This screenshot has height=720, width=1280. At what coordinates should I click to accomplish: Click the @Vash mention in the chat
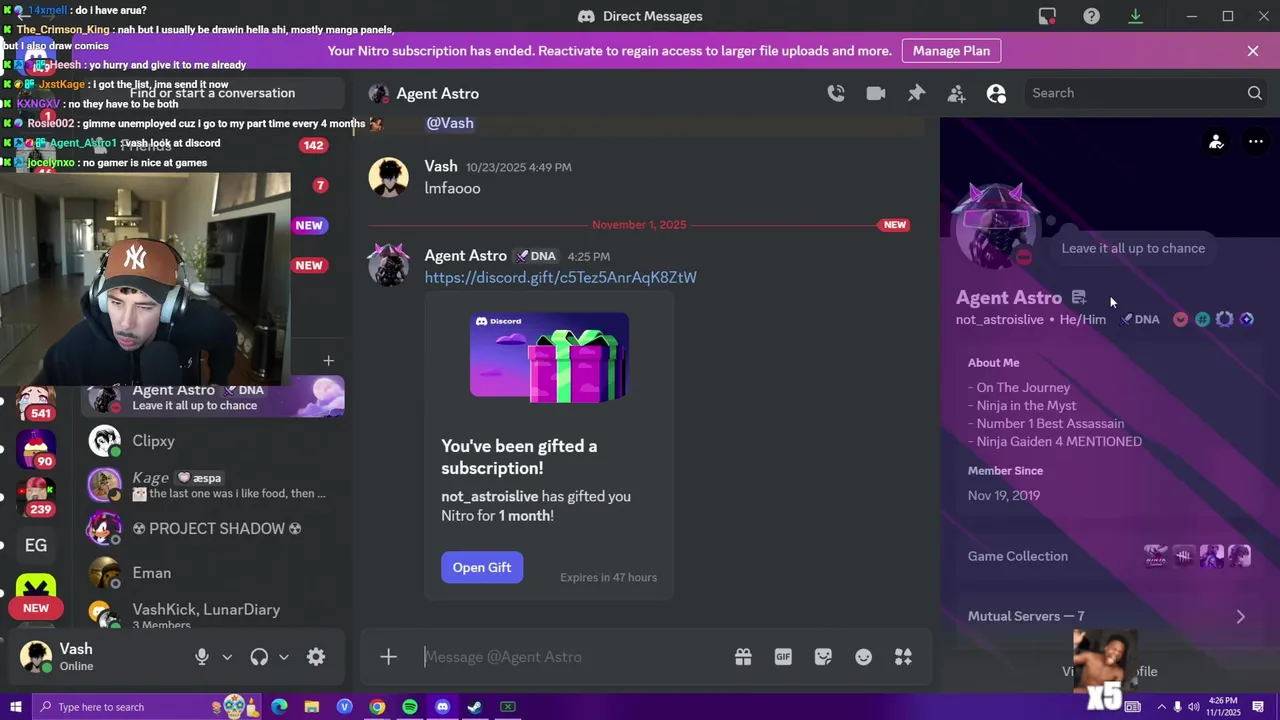pyautogui.click(x=450, y=122)
